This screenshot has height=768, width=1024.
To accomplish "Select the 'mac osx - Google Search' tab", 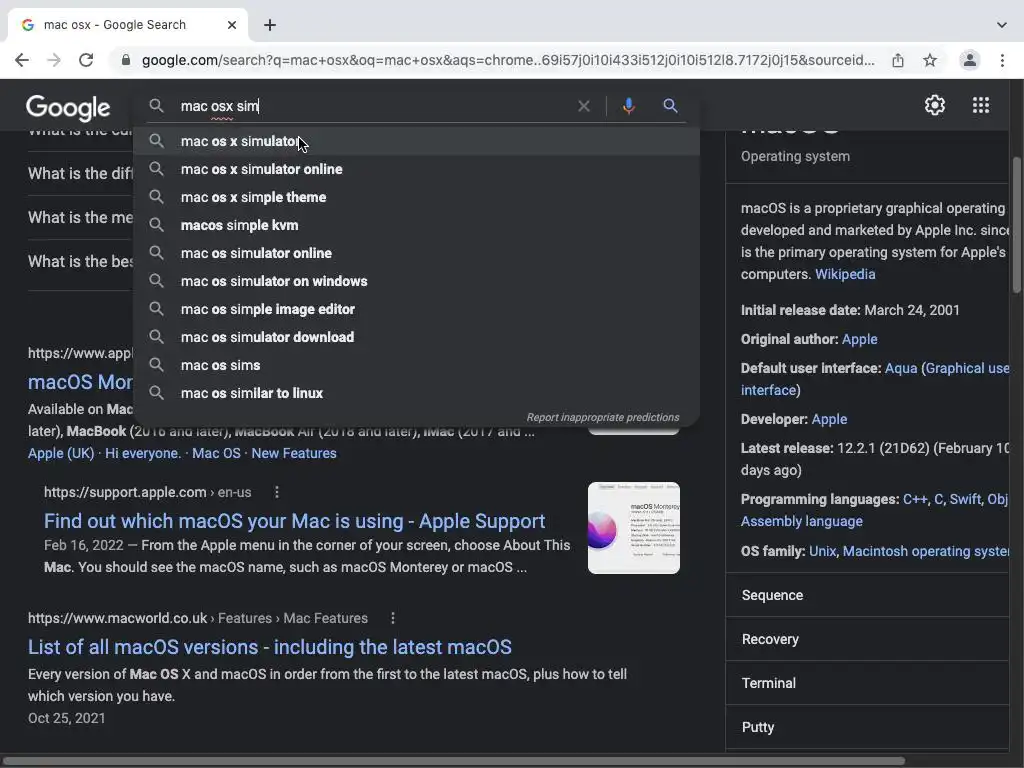I will point(127,25).
